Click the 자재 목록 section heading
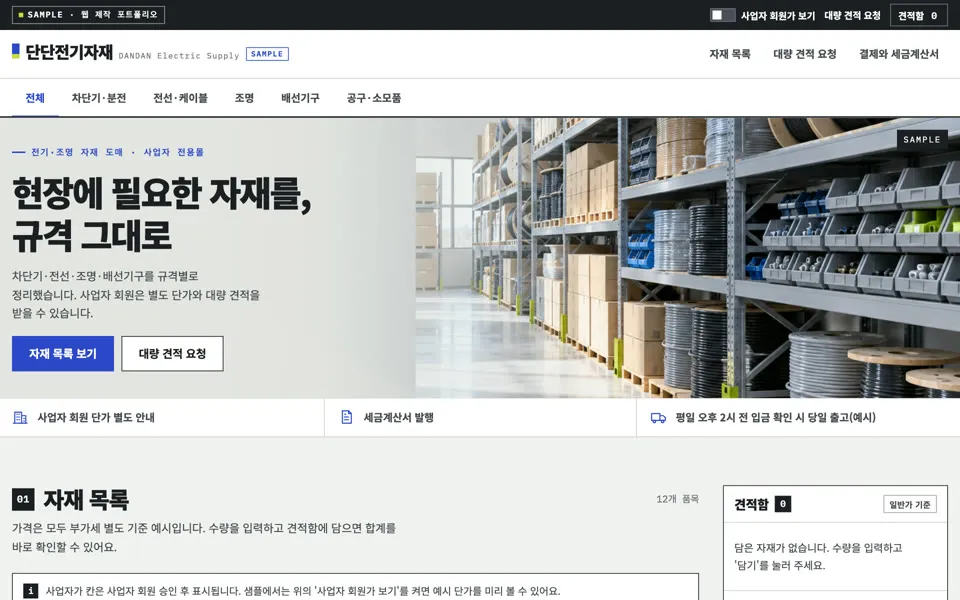This screenshot has width=960, height=600. (86, 500)
